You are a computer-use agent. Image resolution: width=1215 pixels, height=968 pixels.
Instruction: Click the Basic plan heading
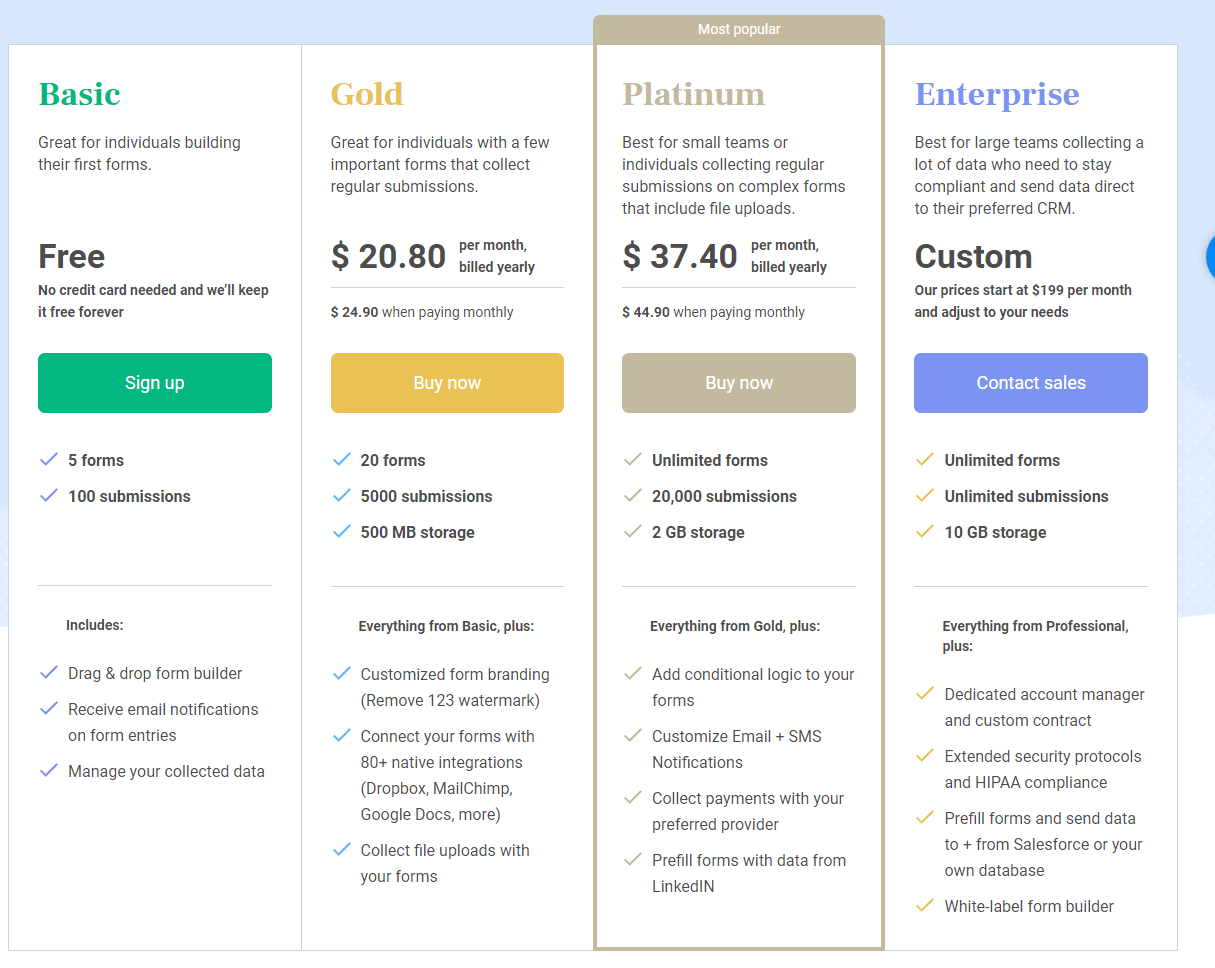tap(80, 94)
